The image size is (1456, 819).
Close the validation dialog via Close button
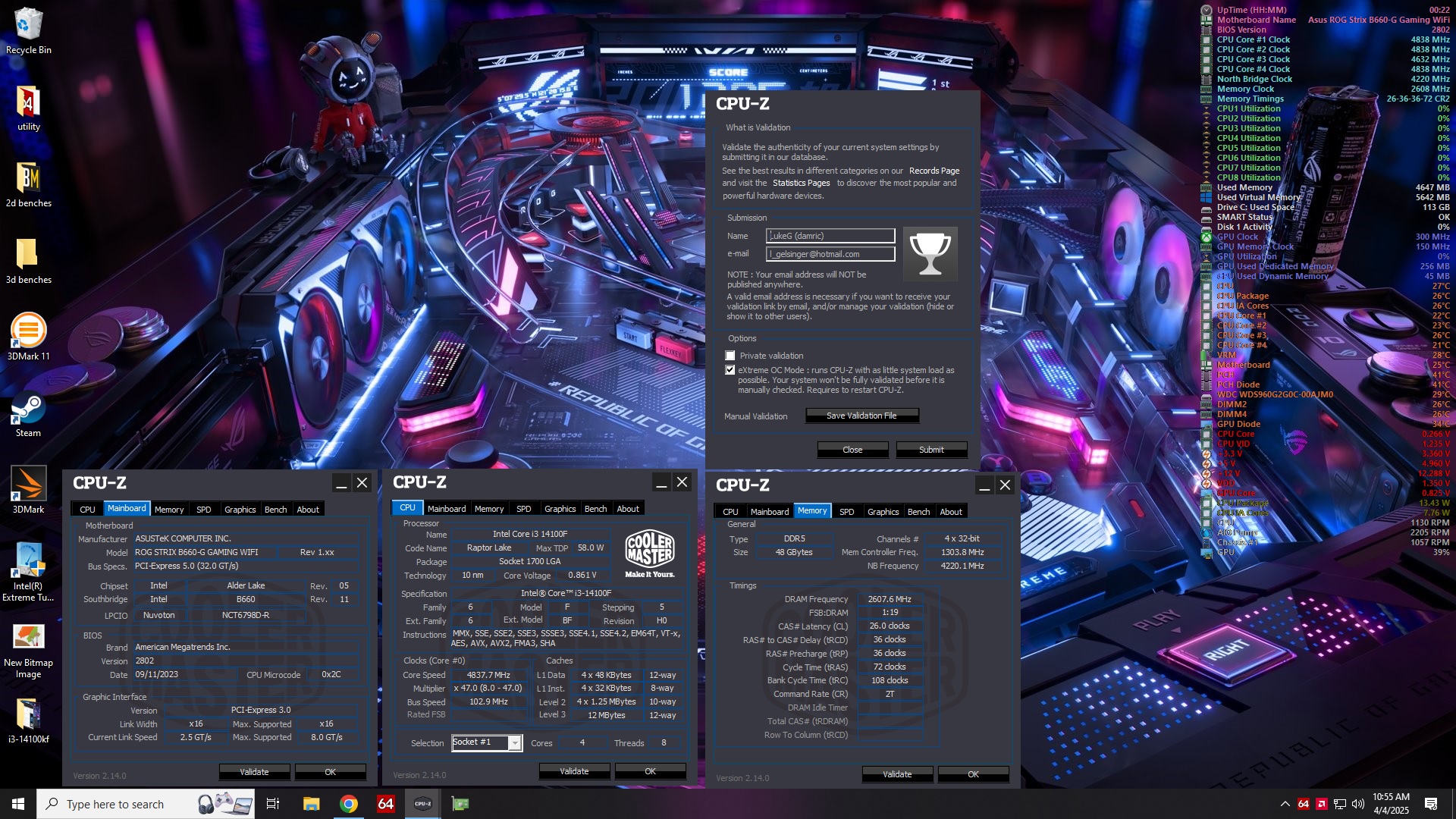pos(852,450)
